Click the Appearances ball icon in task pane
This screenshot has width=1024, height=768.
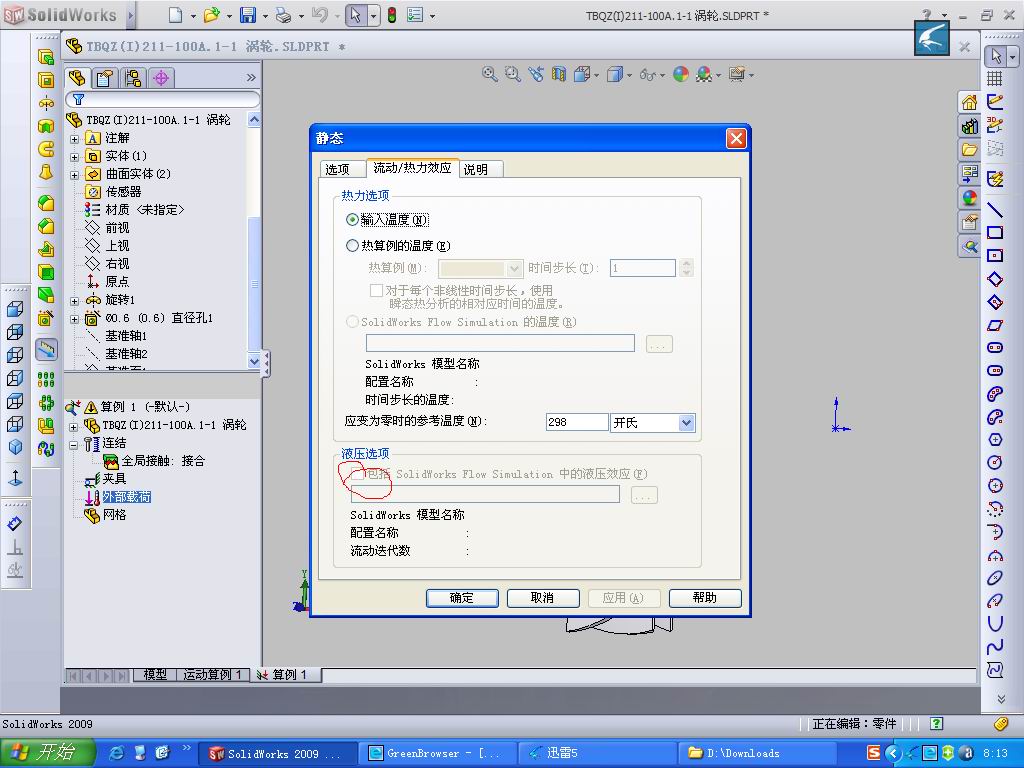970,198
